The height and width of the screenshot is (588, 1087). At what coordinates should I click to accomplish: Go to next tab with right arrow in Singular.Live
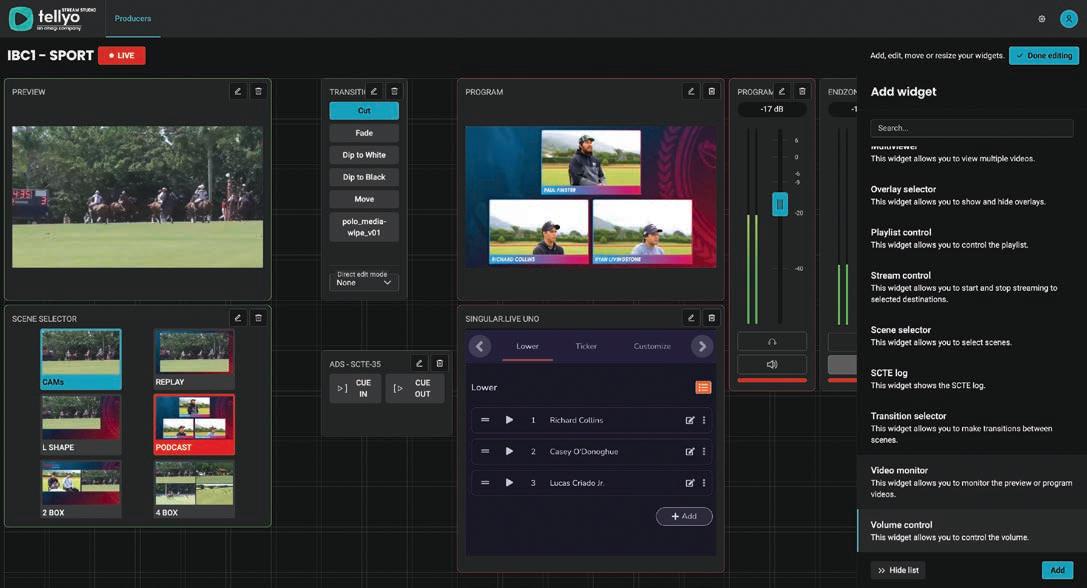[702, 346]
